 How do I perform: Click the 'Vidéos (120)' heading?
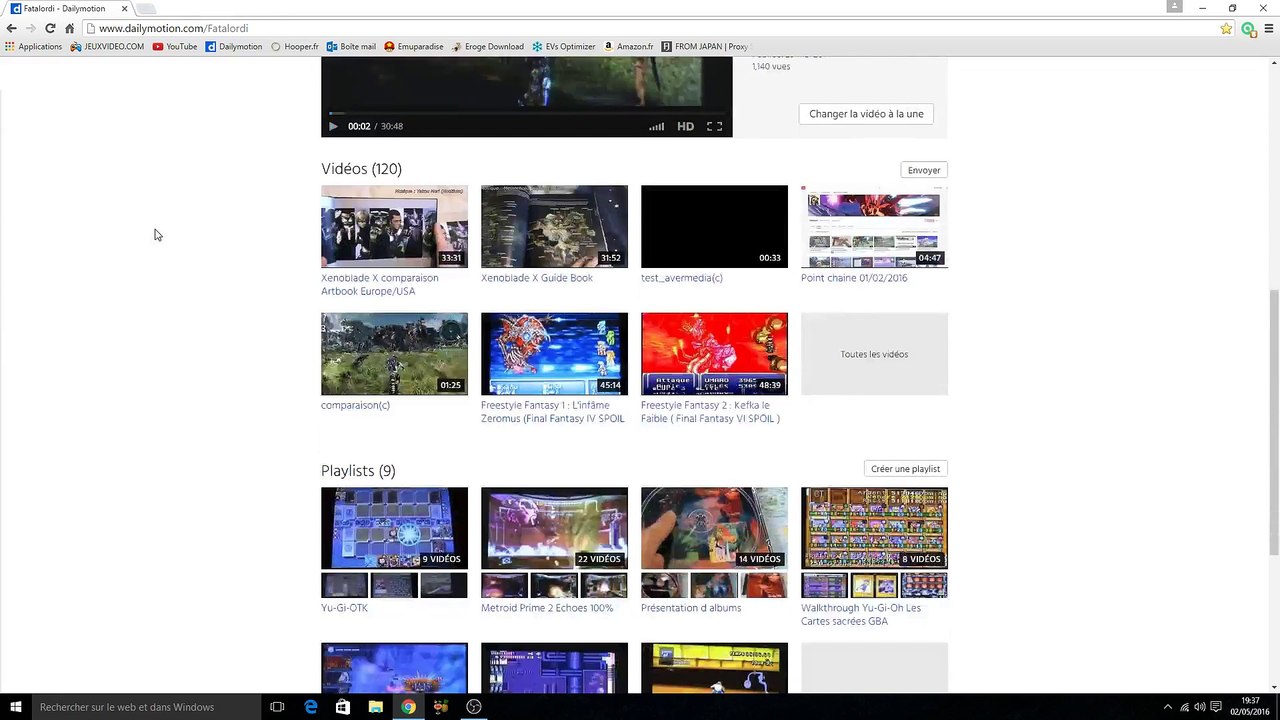pyautogui.click(x=361, y=169)
